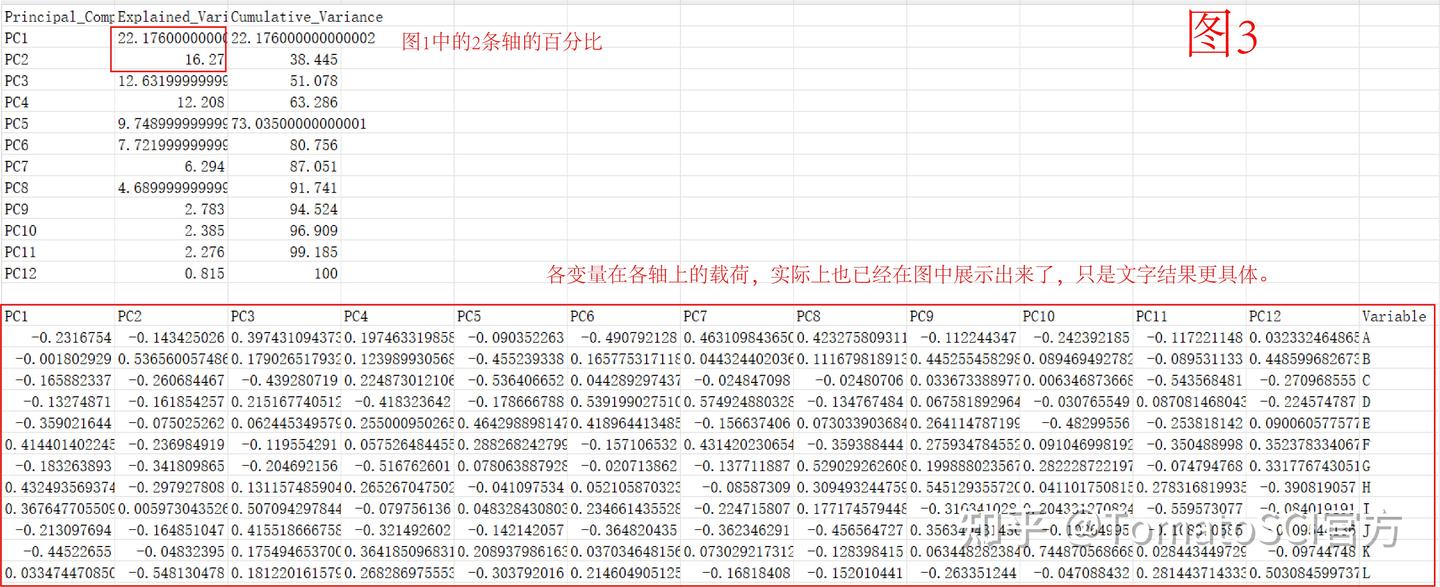The width and height of the screenshot is (1440, 587).
Task: Select the PC5 explained variance cell
Action: click(170, 122)
